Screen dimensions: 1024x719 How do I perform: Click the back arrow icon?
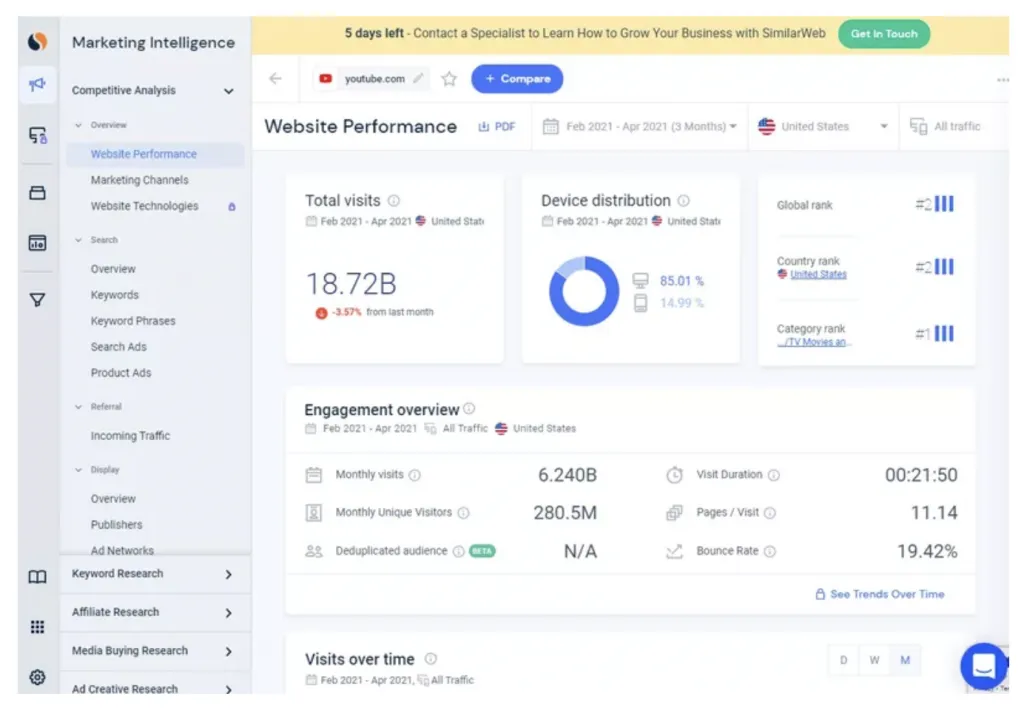click(x=276, y=79)
